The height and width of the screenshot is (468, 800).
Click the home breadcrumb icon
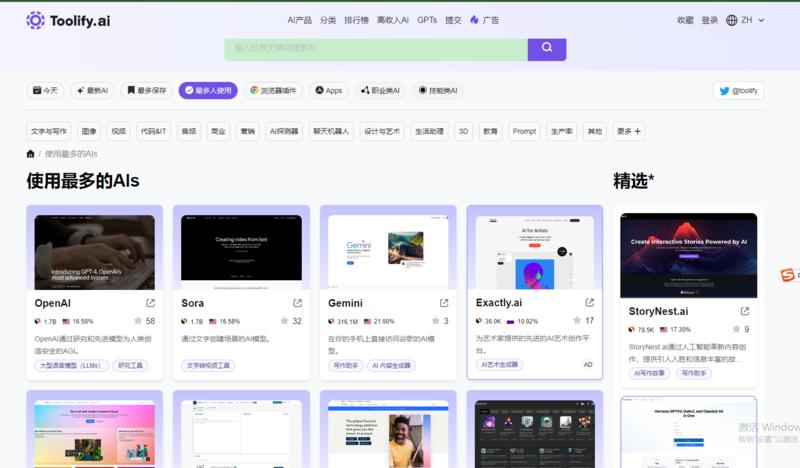point(31,154)
